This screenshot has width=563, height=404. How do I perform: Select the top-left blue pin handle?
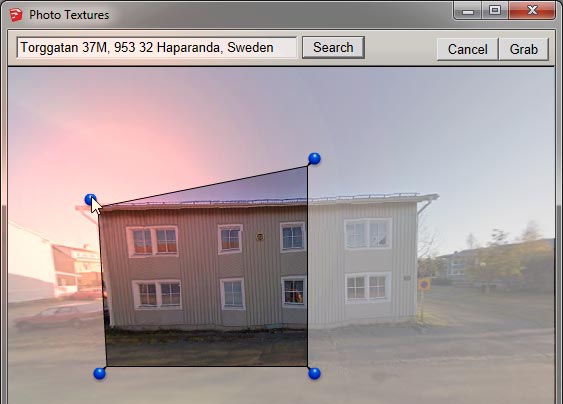pos(90,200)
